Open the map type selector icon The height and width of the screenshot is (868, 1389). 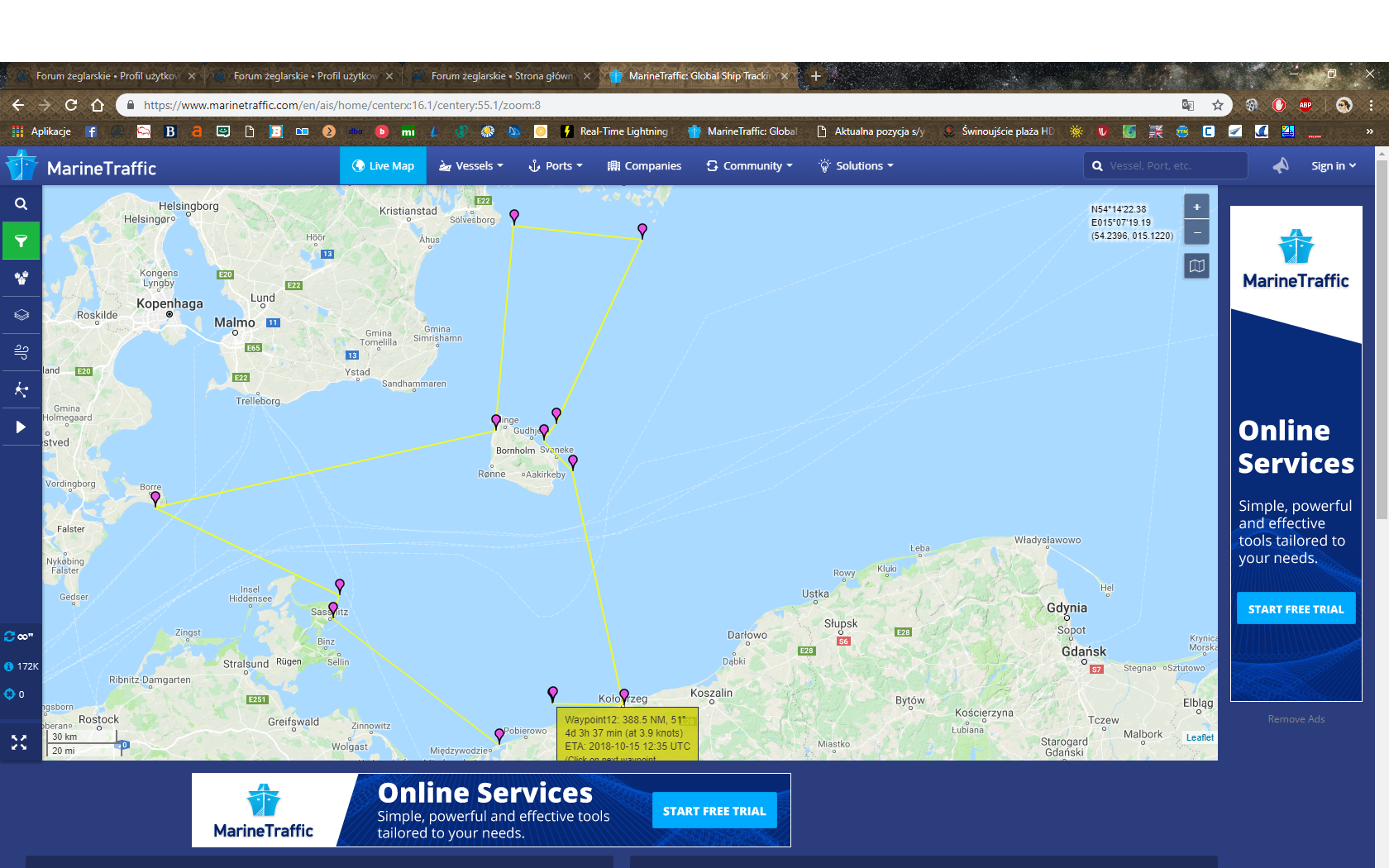(x=1196, y=266)
